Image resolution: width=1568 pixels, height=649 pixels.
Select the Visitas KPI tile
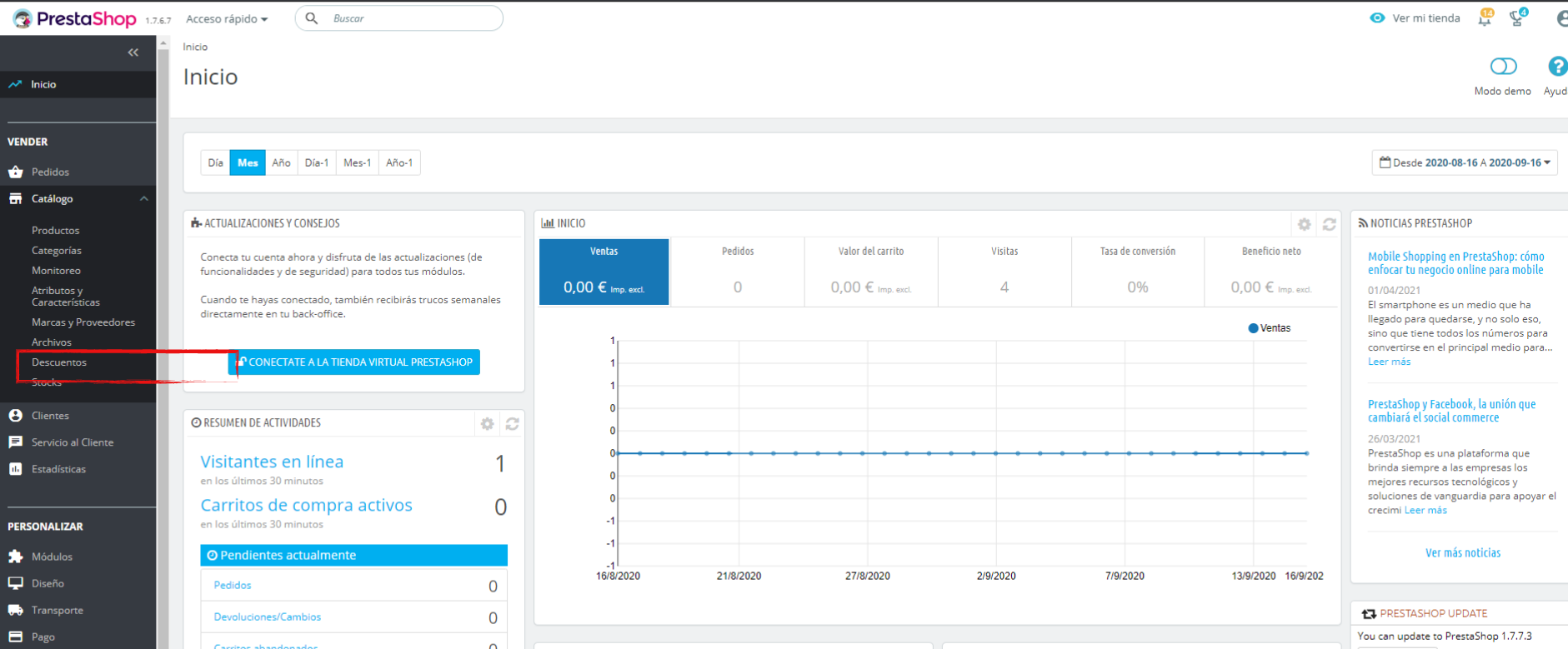tap(1004, 272)
